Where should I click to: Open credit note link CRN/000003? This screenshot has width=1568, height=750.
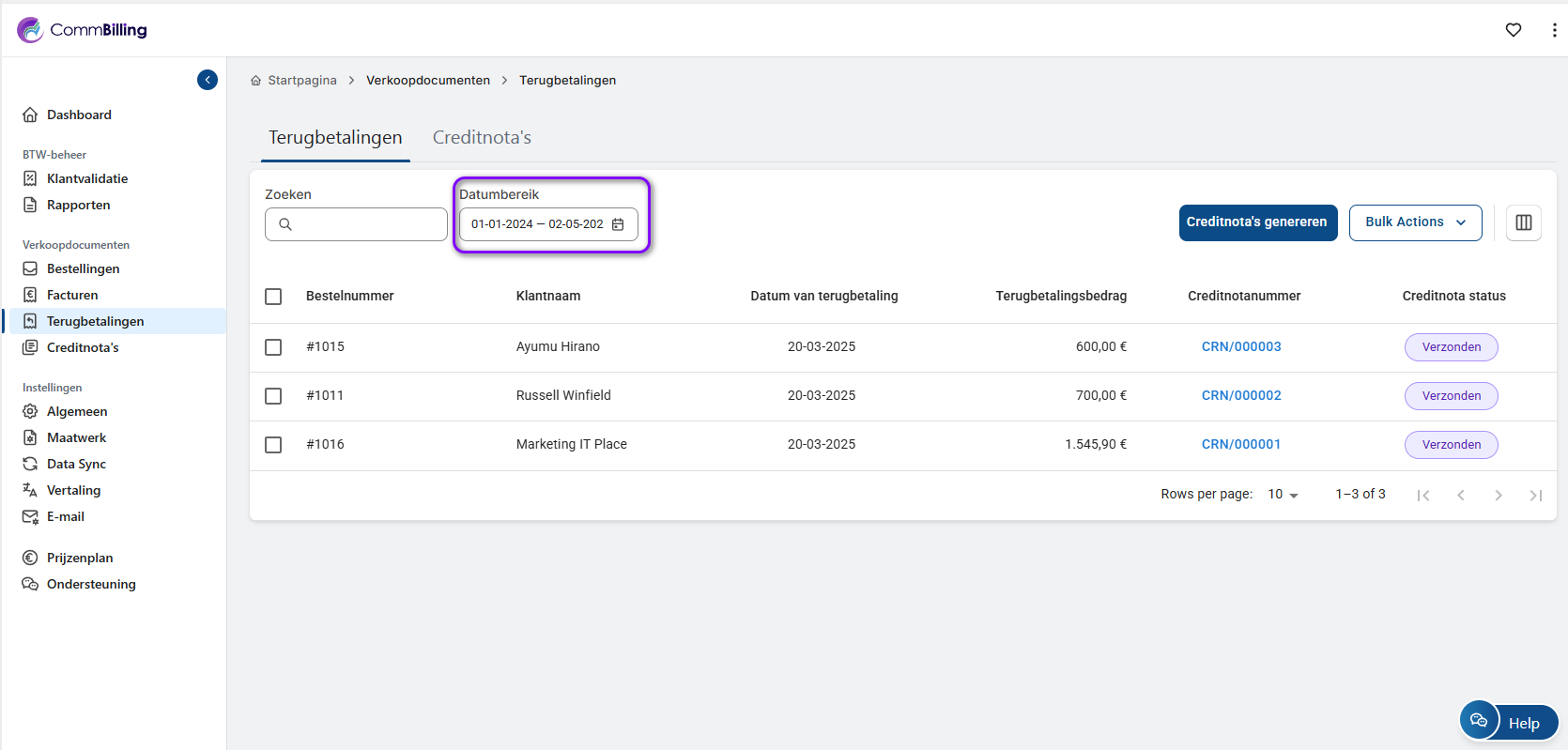coord(1240,347)
